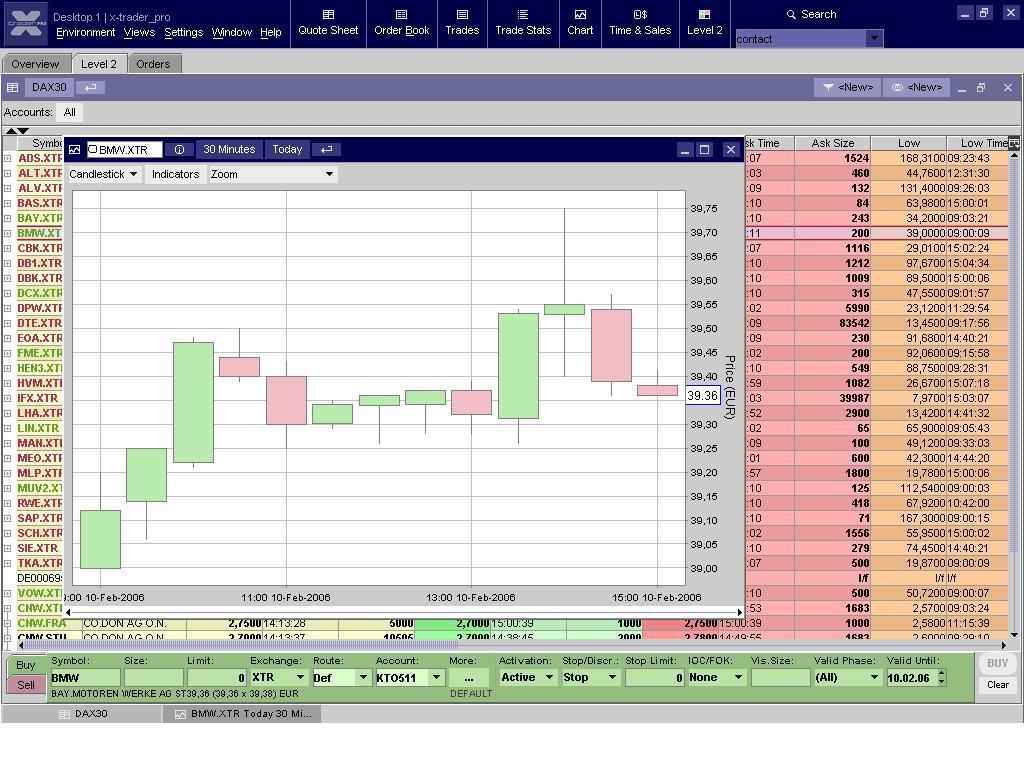Click the chart header return arrow button
Viewport: 1024px width, 768px height.
point(327,150)
